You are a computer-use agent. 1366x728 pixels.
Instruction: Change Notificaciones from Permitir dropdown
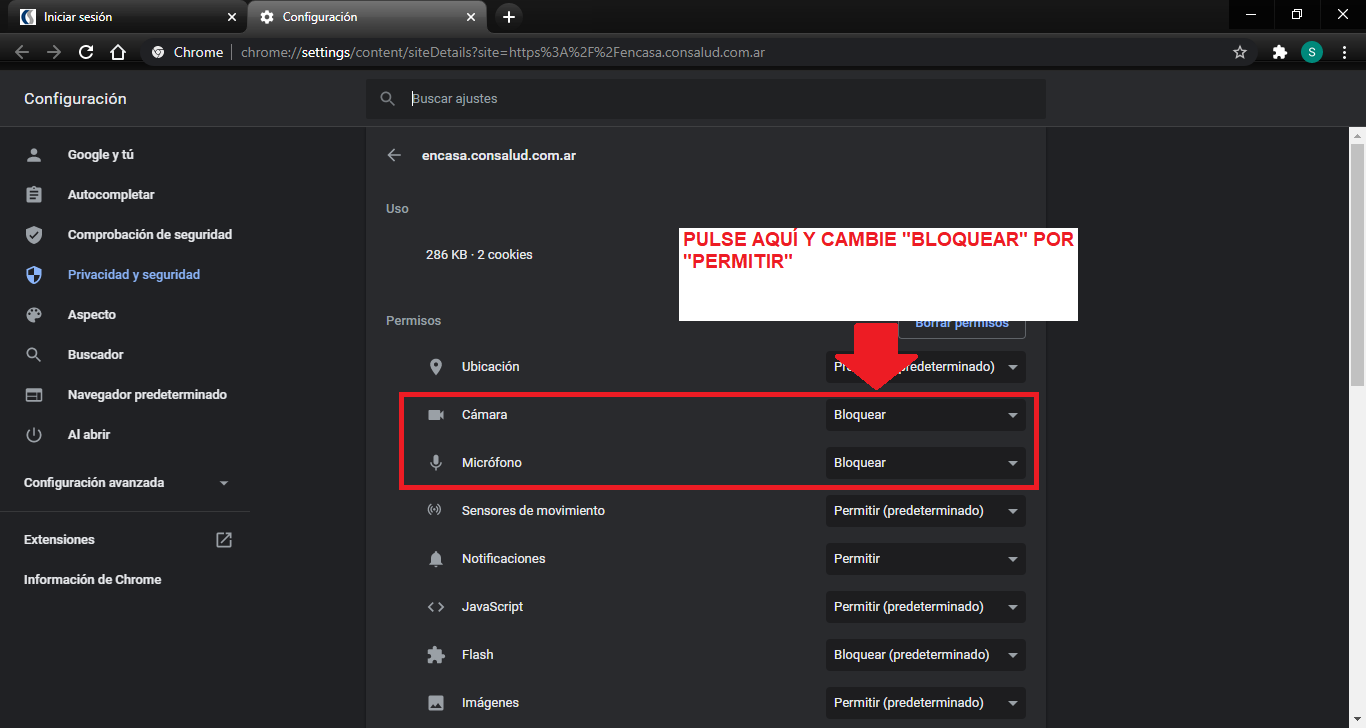tap(925, 558)
